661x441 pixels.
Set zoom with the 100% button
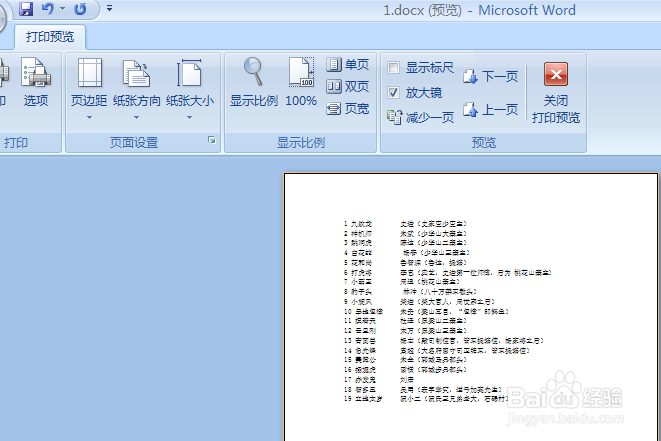301,83
